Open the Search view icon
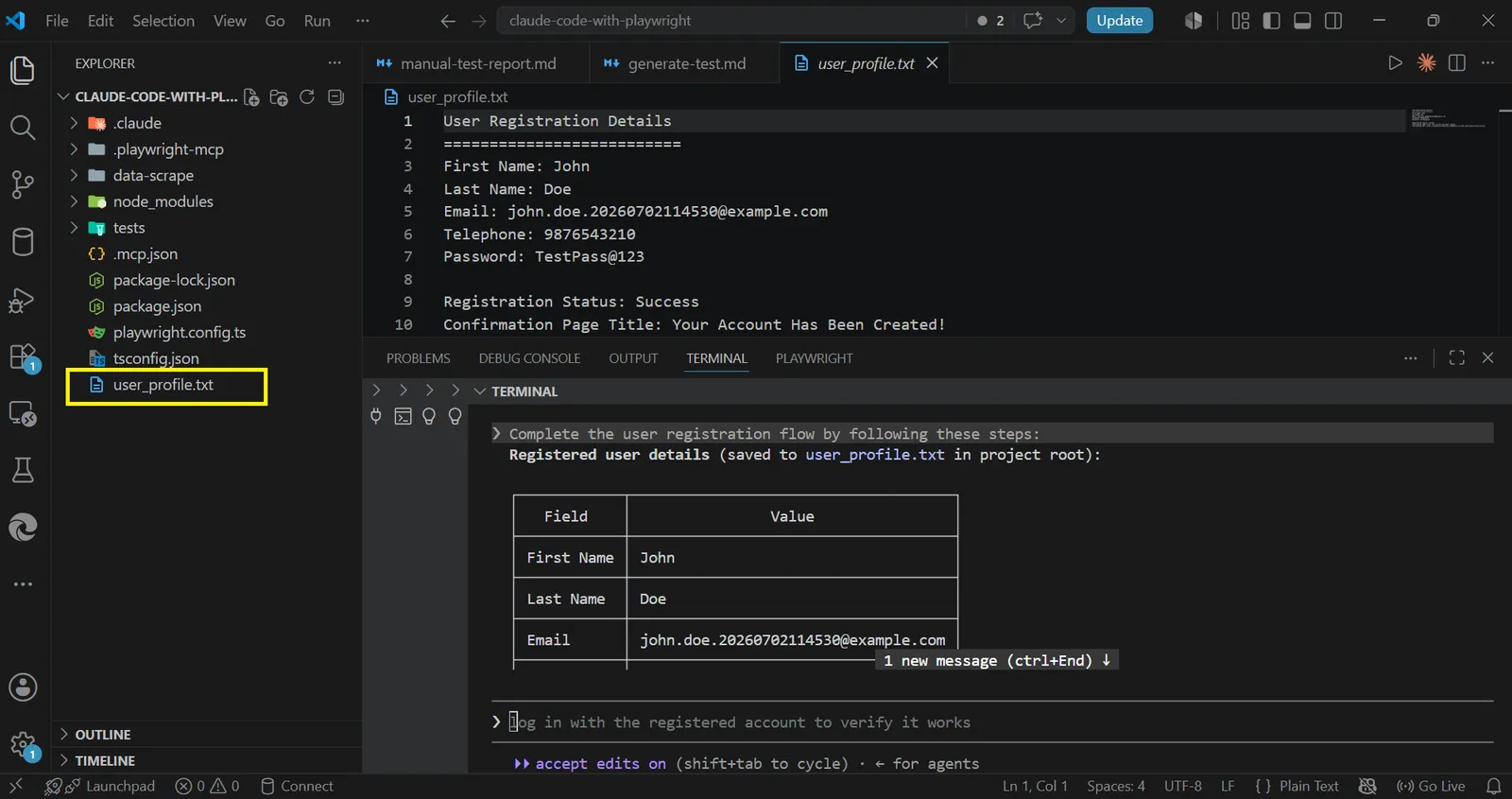 [x=23, y=128]
